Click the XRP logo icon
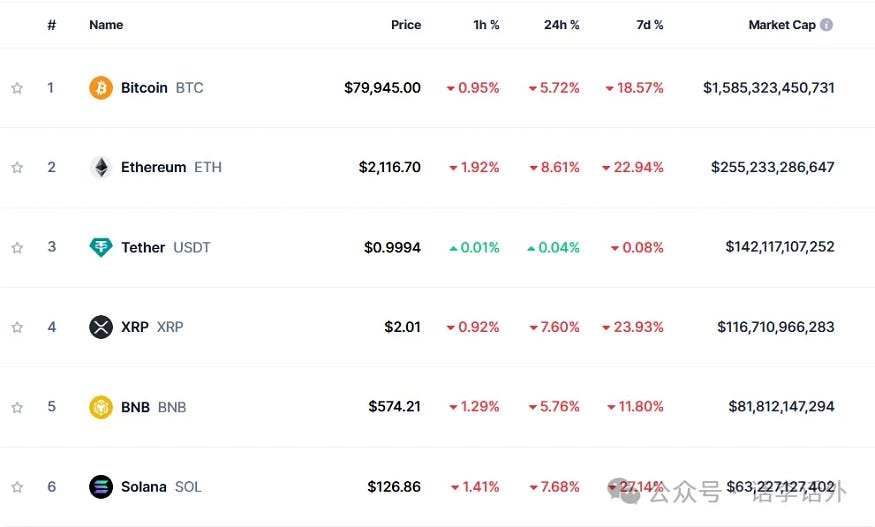This screenshot has height=527, width=875. [x=101, y=327]
